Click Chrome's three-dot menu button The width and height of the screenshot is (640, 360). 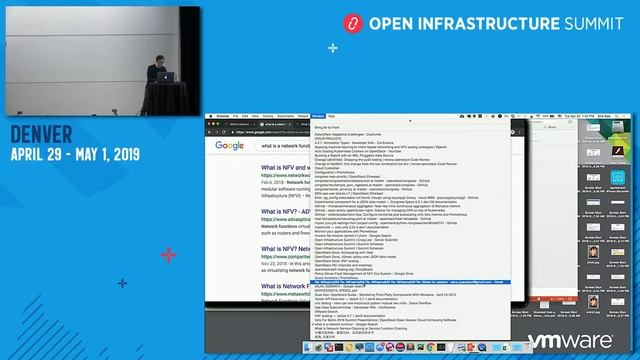(519, 132)
